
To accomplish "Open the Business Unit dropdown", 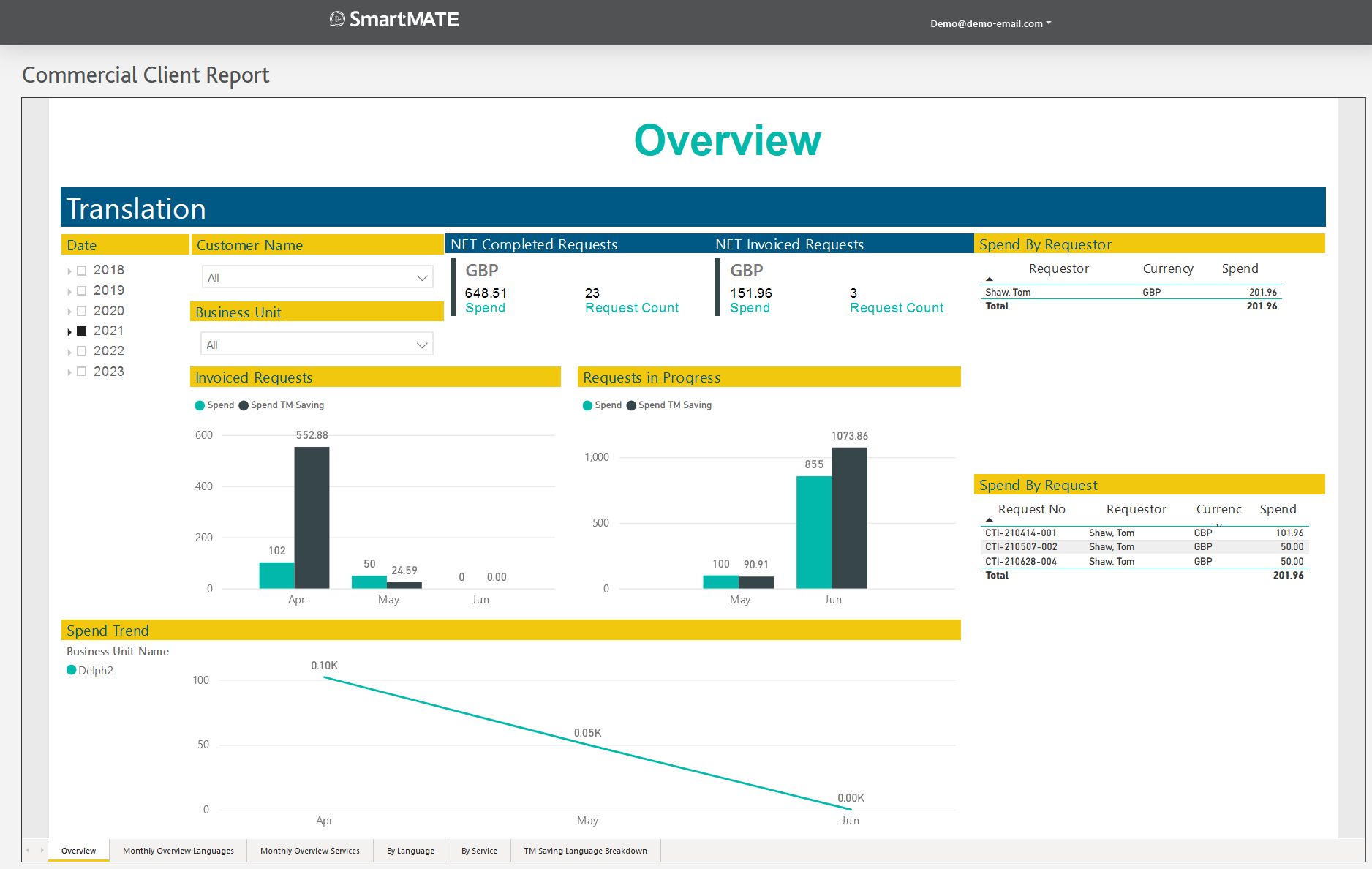I will point(317,345).
